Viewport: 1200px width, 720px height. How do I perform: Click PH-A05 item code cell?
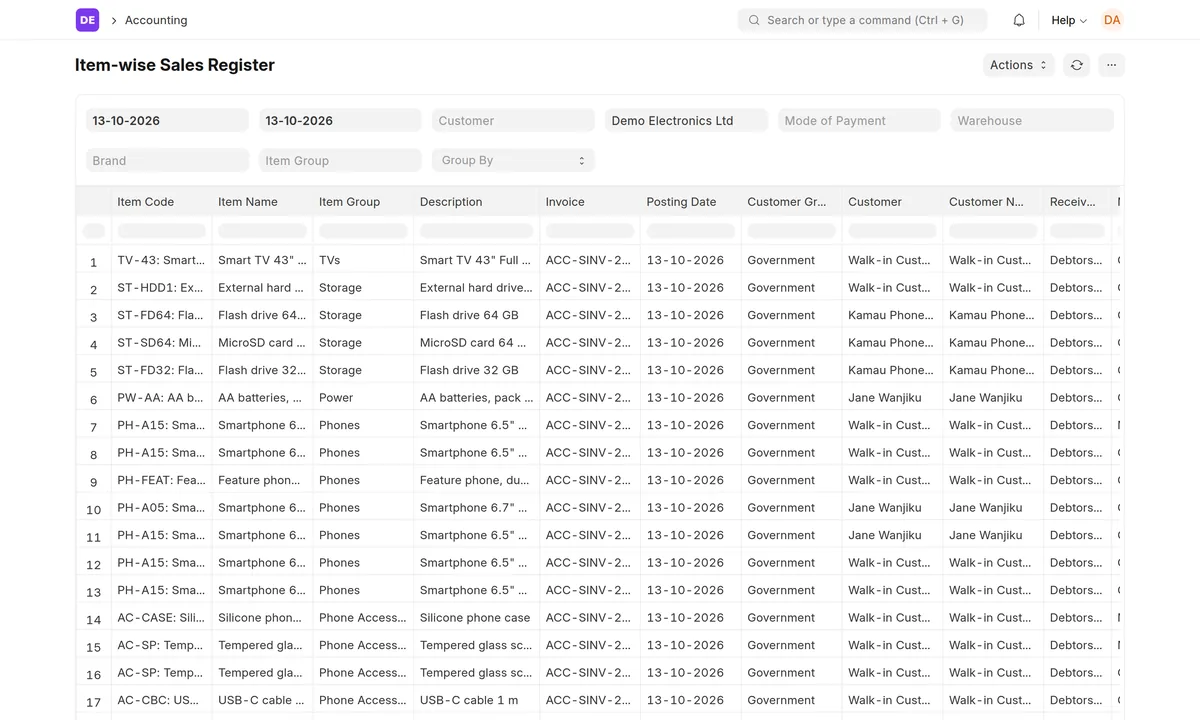(161, 507)
